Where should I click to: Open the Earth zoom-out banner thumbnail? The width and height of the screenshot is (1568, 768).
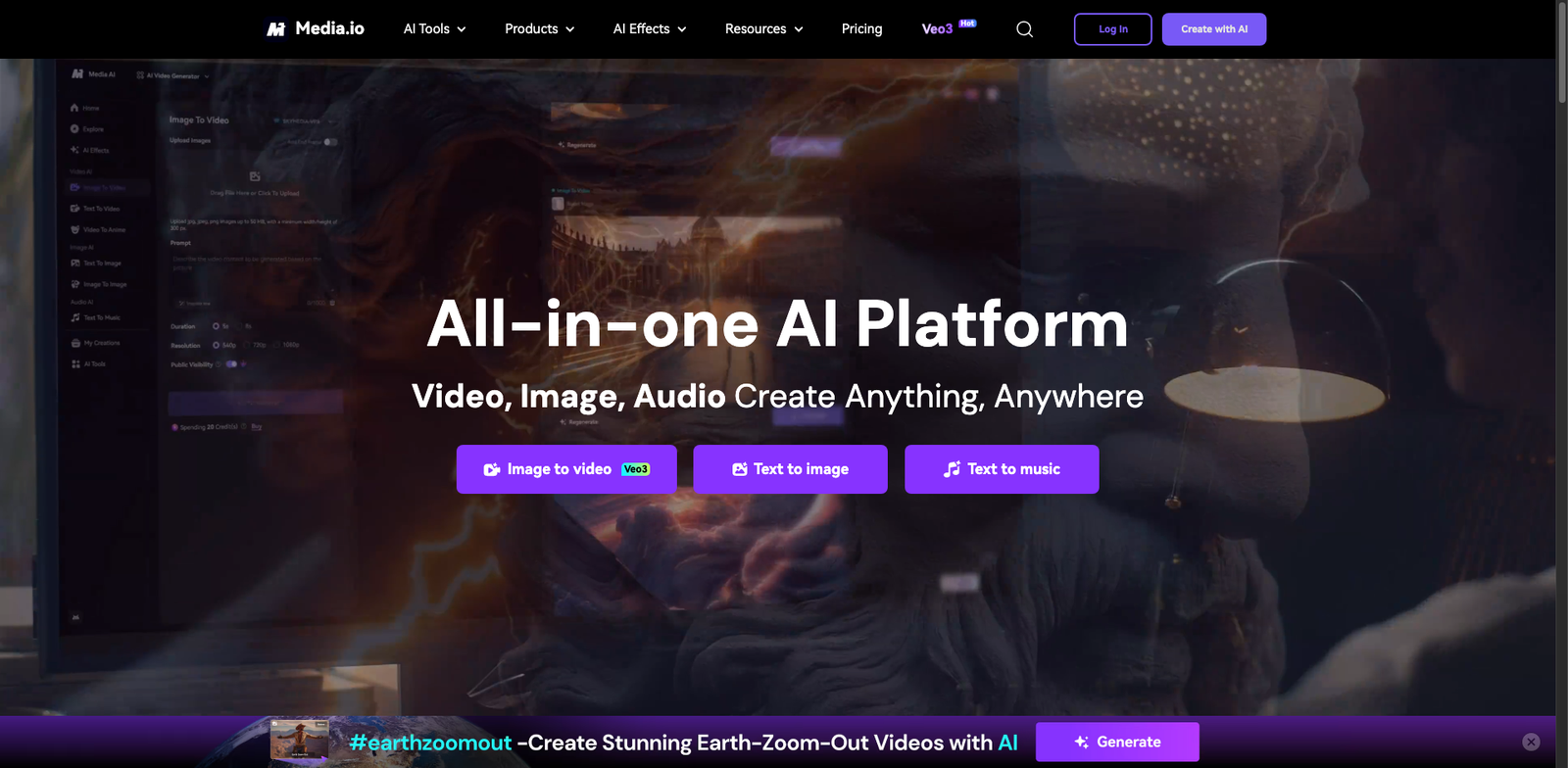pos(300,741)
